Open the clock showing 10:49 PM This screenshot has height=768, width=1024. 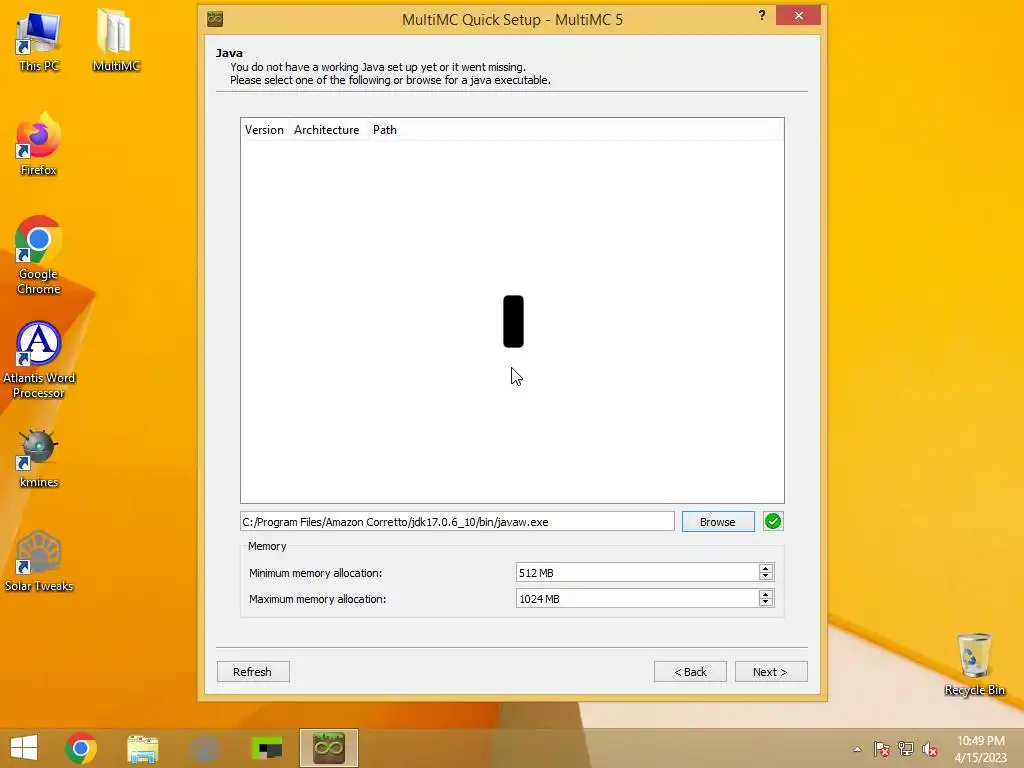(980, 749)
